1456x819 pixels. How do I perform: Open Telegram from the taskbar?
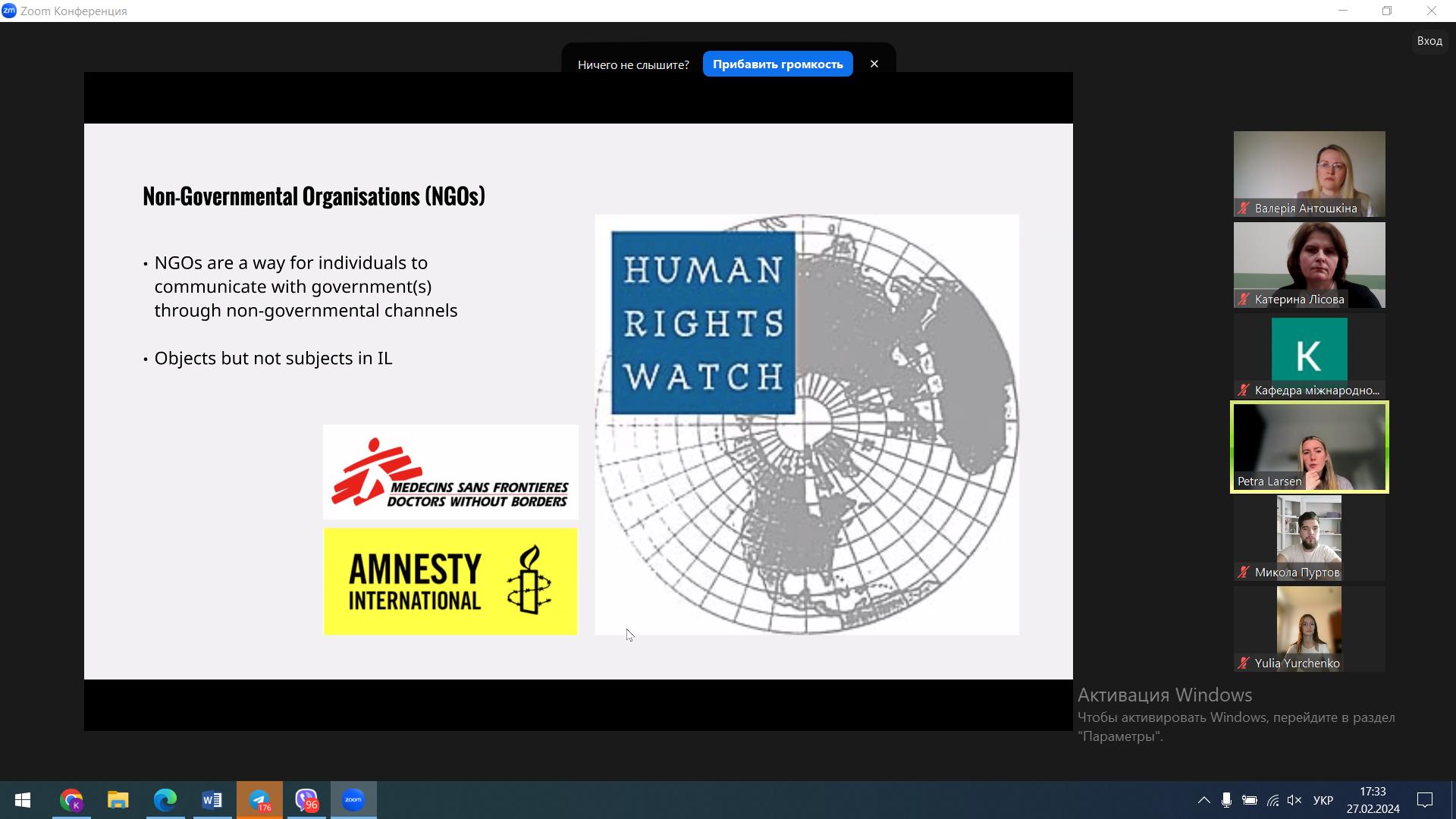pyautogui.click(x=259, y=800)
